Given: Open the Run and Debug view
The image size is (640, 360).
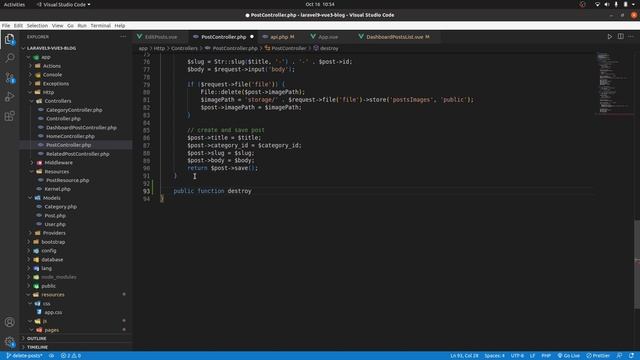Looking at the screenshot, I should (x=9, y=97).
